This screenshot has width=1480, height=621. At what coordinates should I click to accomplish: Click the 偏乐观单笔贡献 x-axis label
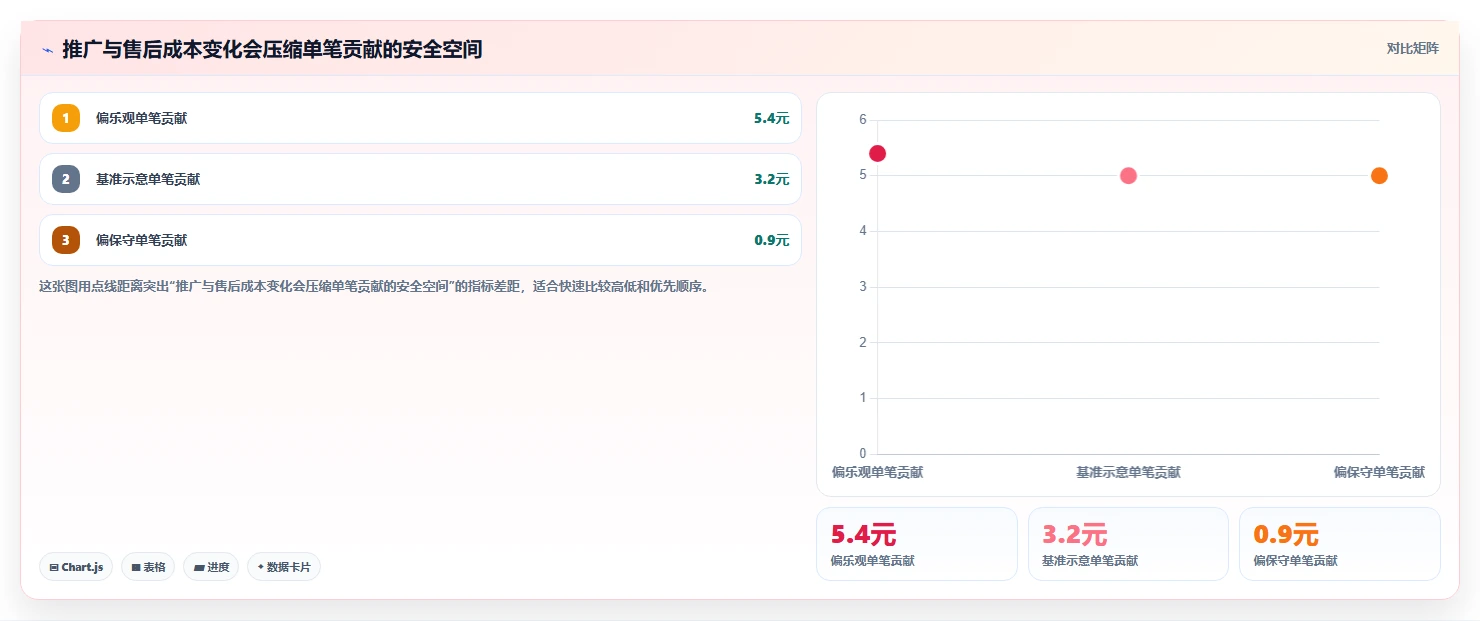pos(877,472)
